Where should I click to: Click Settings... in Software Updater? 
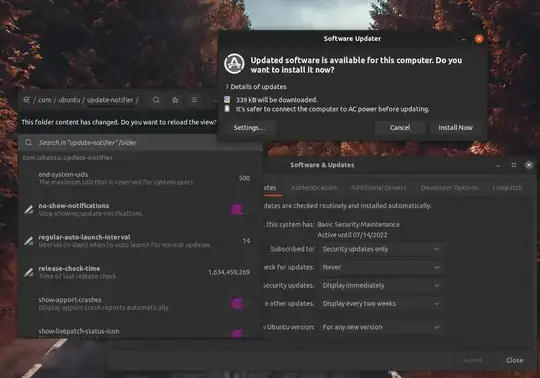(x=249, y=128)
